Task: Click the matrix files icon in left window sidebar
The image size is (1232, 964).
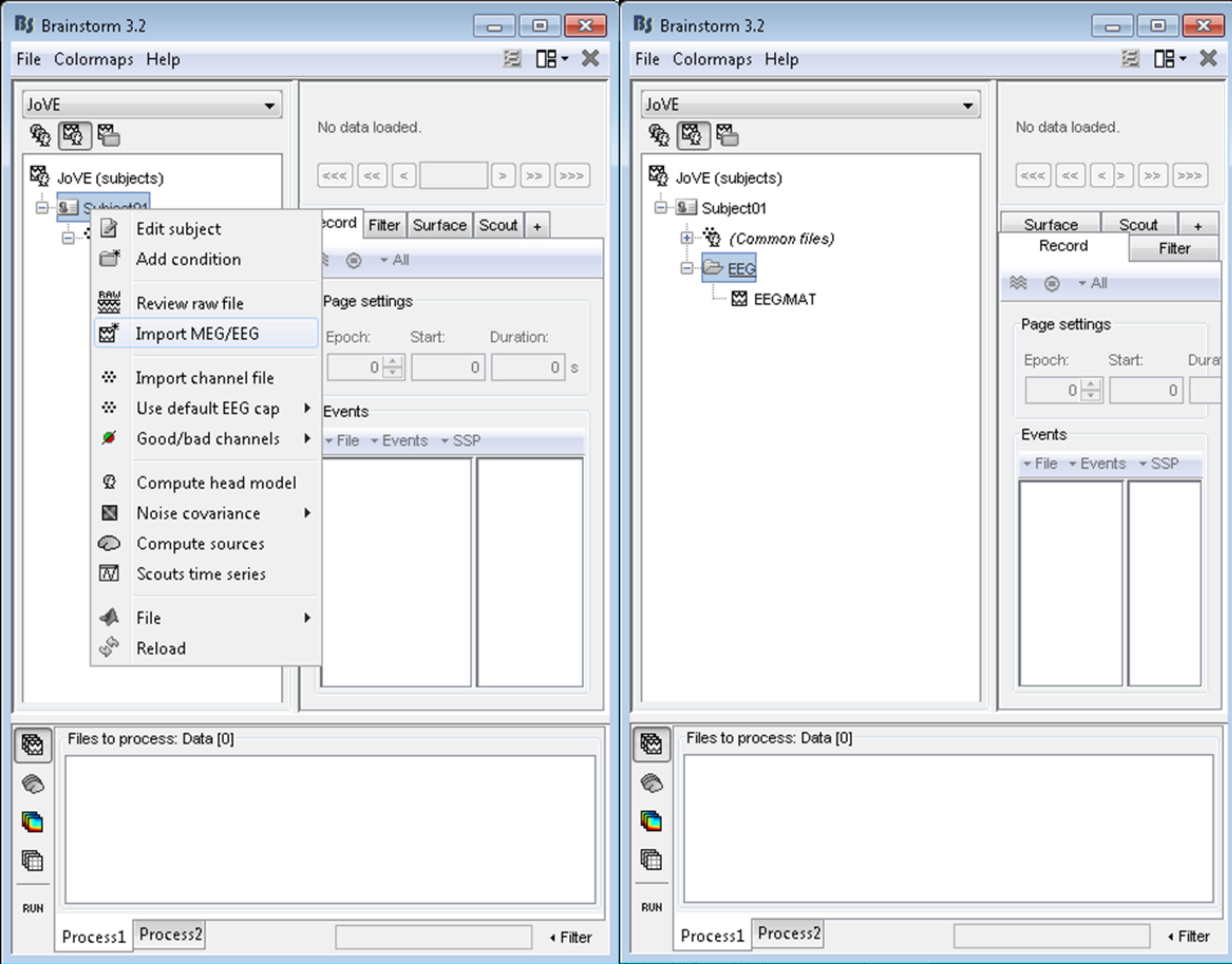Action: coord(33,861)
